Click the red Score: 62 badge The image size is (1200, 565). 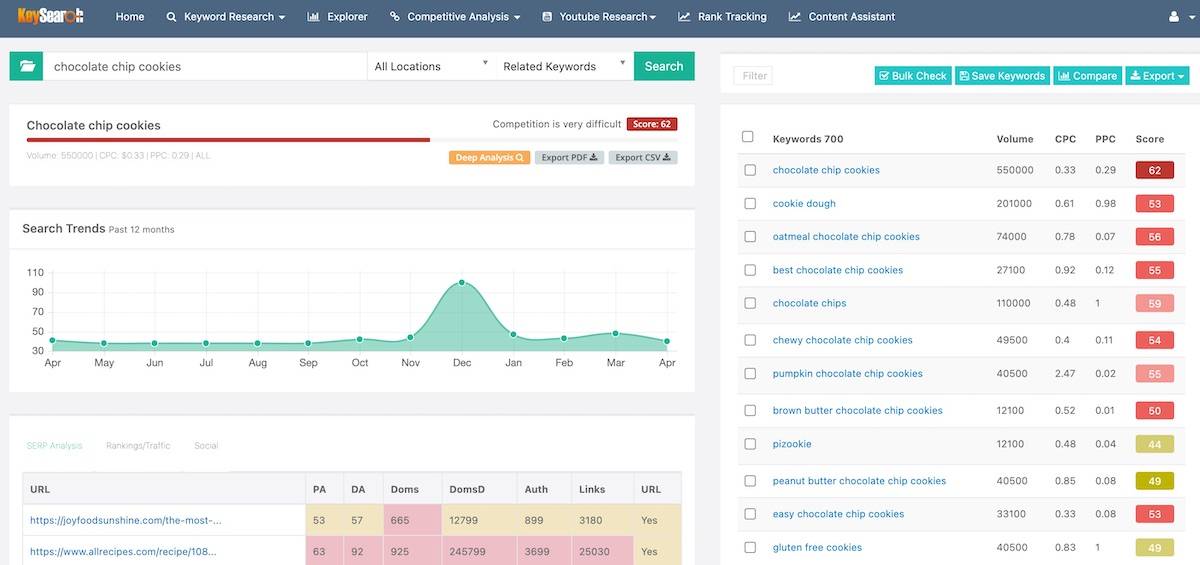652,124
